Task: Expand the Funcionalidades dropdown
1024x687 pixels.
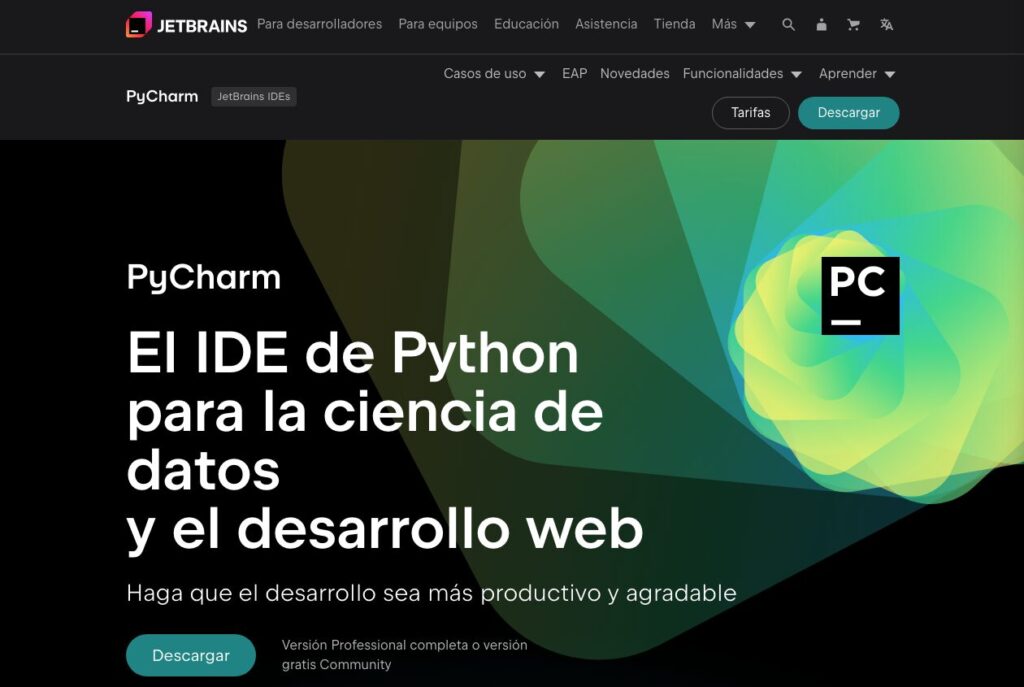Action: (x=743, y=74)
